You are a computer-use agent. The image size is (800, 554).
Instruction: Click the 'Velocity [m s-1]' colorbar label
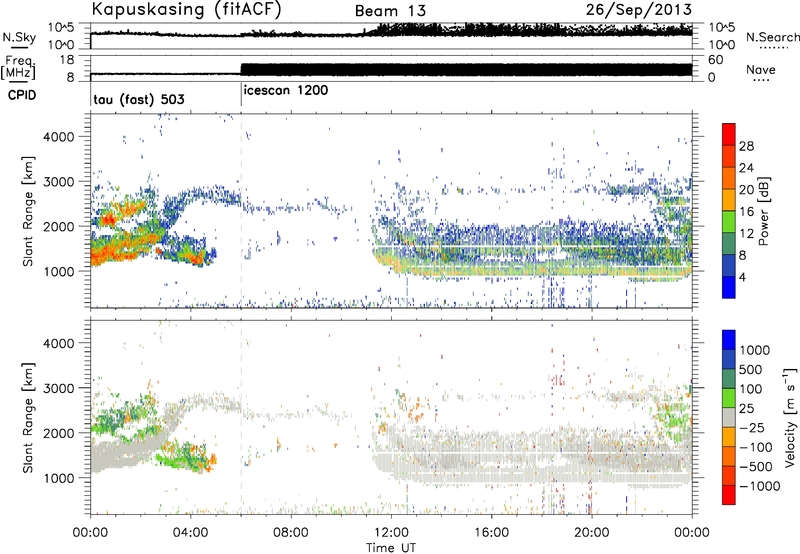790,416
